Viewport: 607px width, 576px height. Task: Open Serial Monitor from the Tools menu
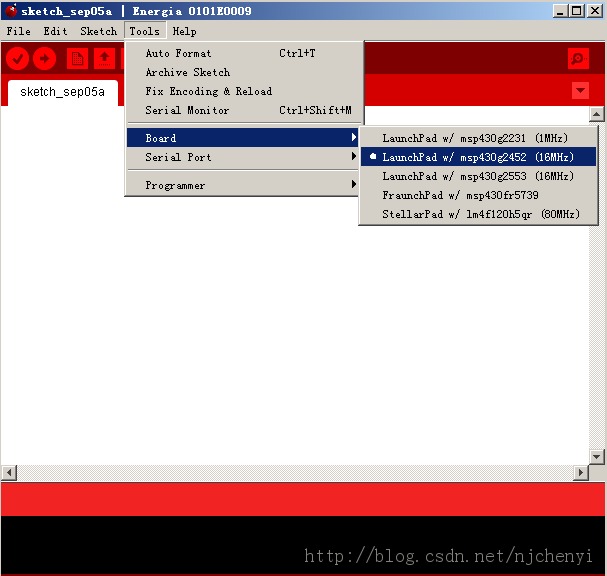pyautogui.click(x=244, y=110)
